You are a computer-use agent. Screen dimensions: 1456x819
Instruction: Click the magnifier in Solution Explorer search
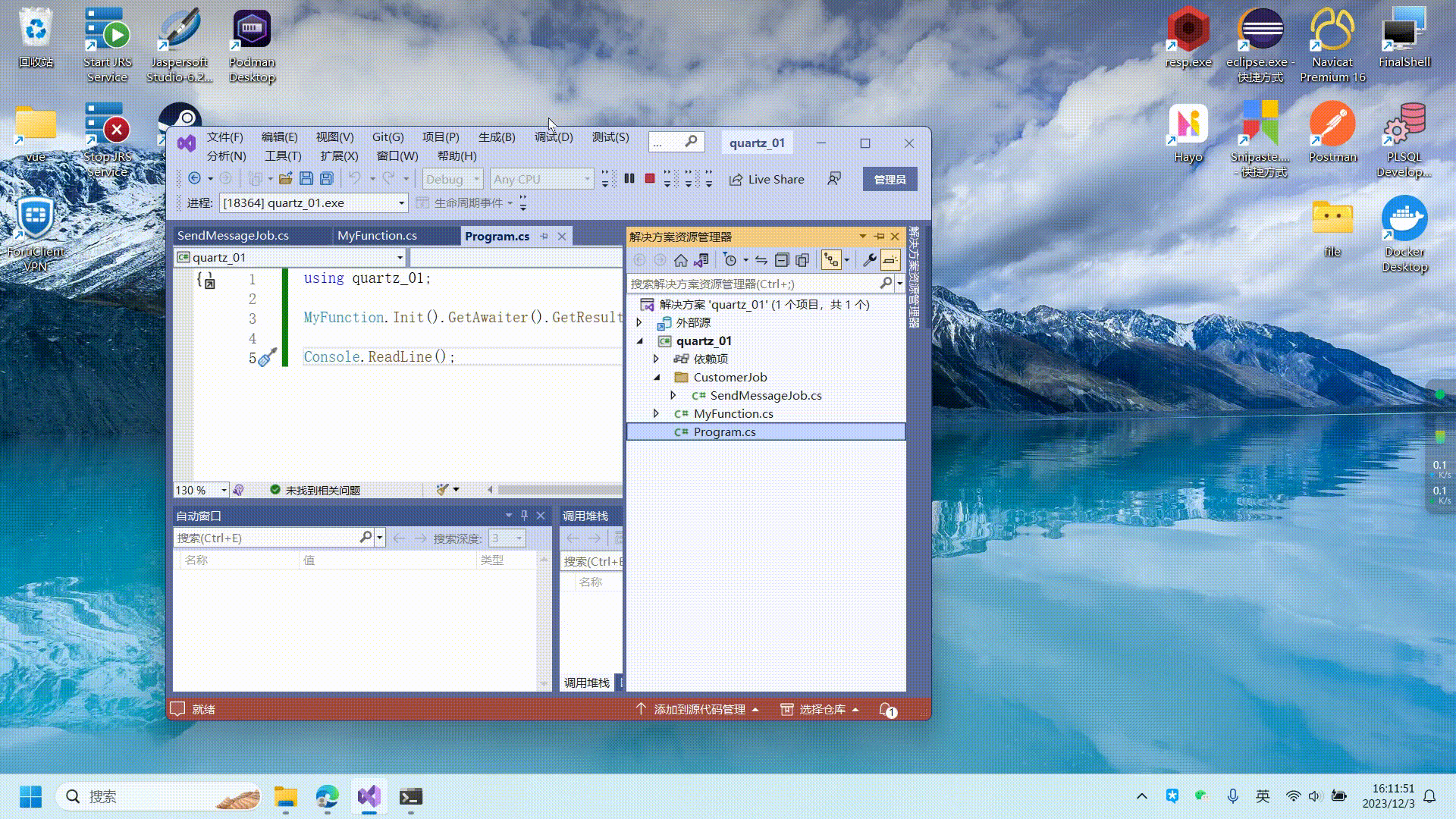[x=886, y=283]
